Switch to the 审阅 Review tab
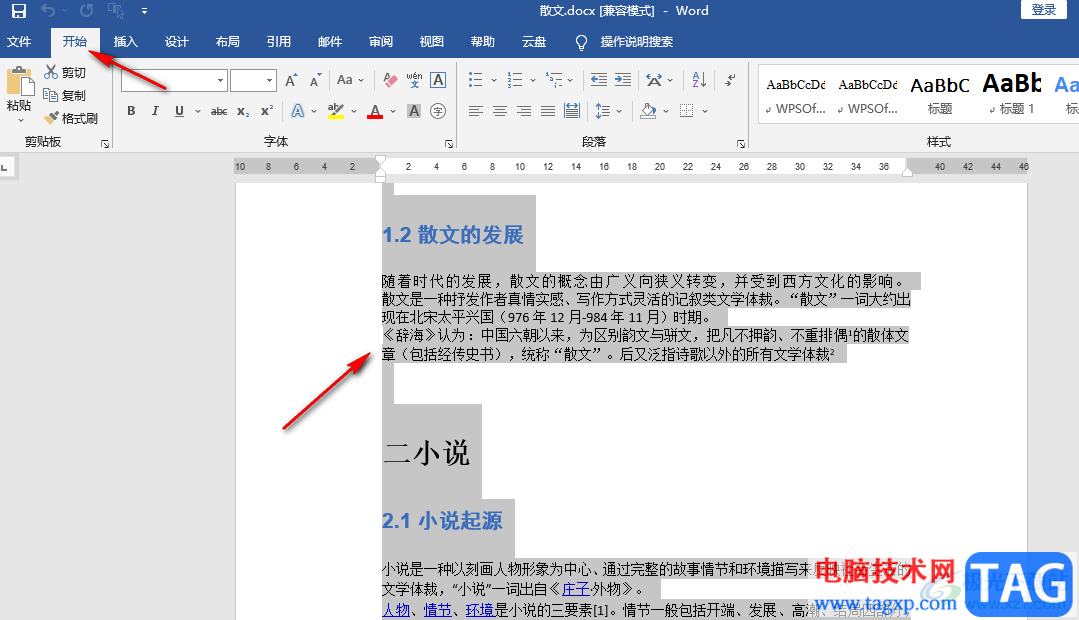1079x620 pixels. coord(381,42)
